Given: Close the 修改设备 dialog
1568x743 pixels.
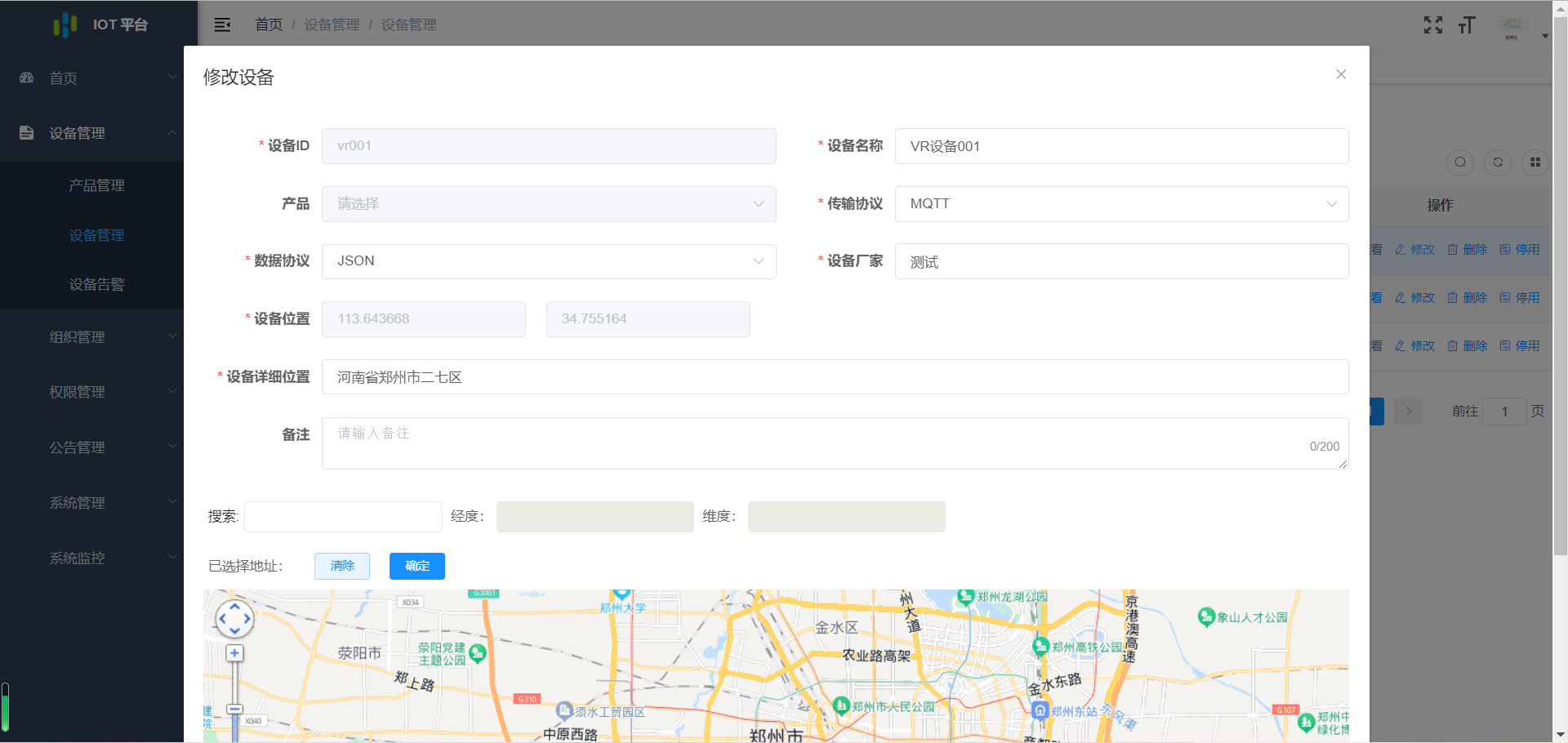Looking at the screenshot, I should click(x=1341, y=74).
